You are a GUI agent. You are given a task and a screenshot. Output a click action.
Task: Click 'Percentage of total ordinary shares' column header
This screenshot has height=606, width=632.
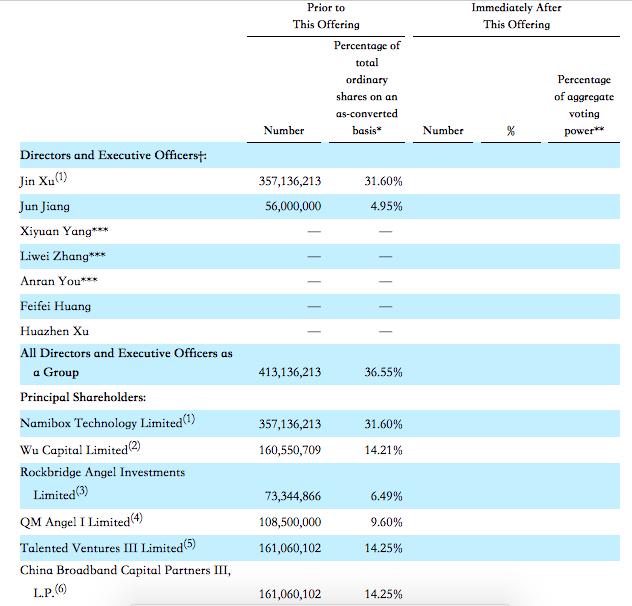point(367,88)
